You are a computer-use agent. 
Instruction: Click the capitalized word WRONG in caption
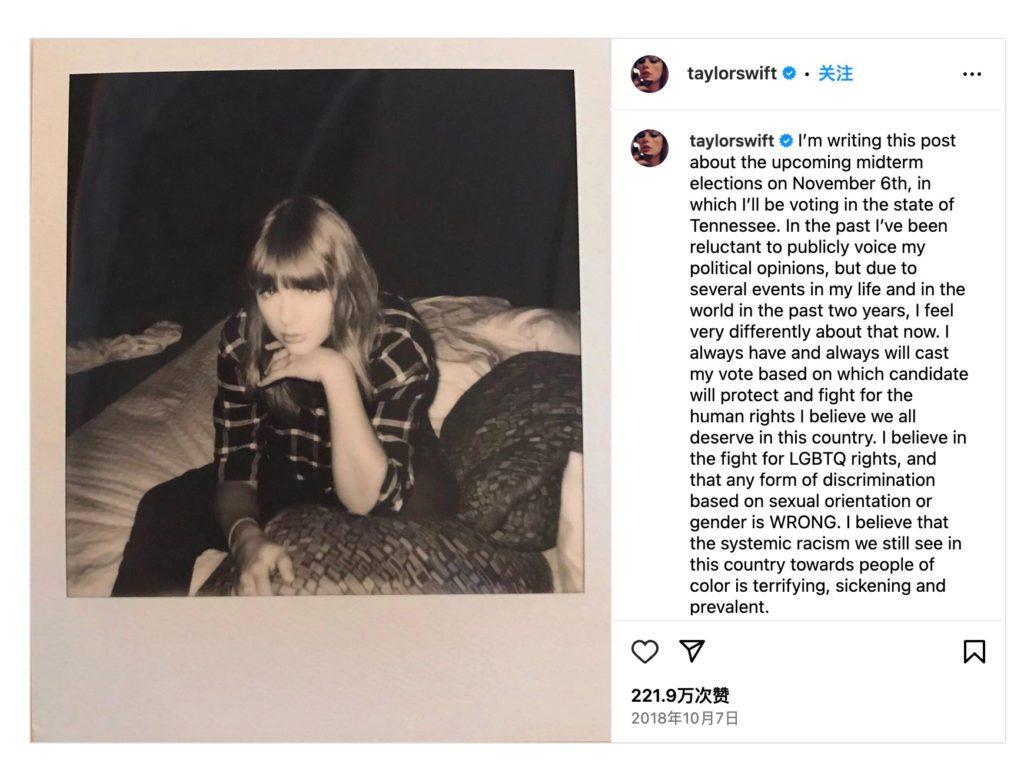pyautogui.click(x=804, y=522)
